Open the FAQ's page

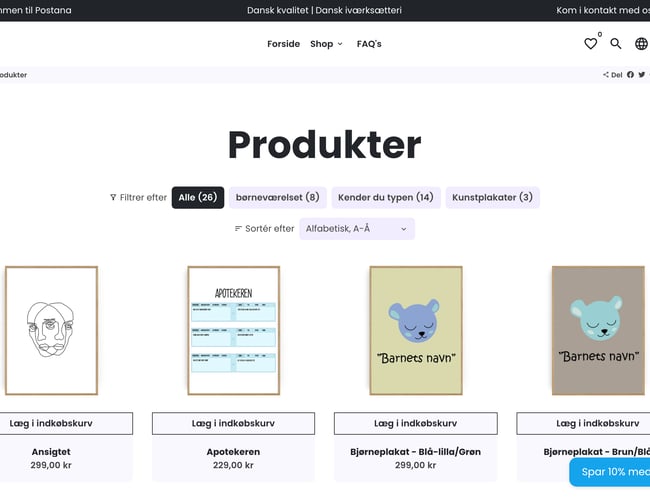369,44
